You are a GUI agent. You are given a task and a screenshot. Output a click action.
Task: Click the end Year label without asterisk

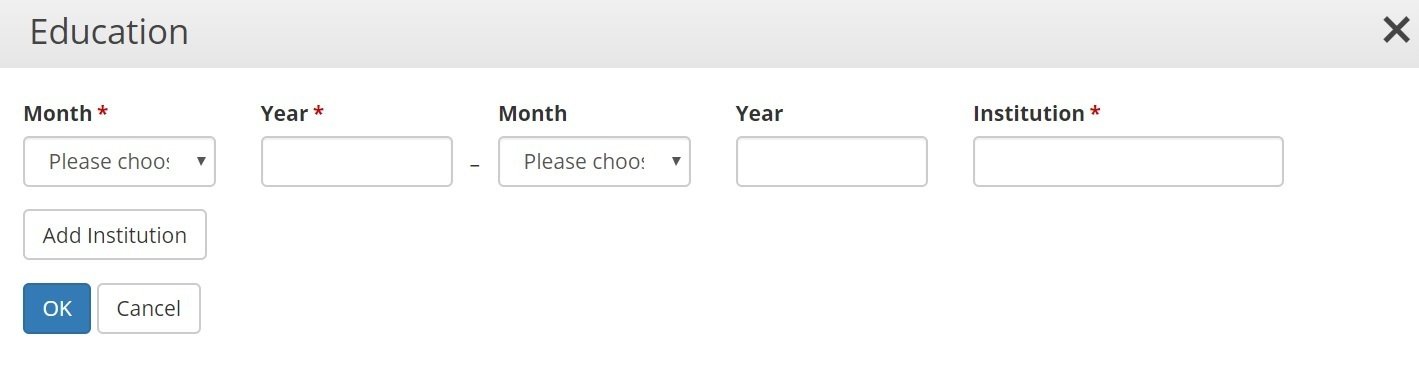pyautogui.click(x=760, y=114)
